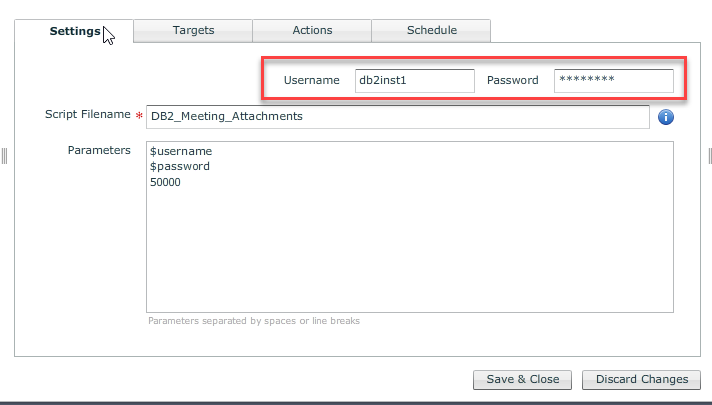Click inside the Parameters text area

(x=408, y=250)
